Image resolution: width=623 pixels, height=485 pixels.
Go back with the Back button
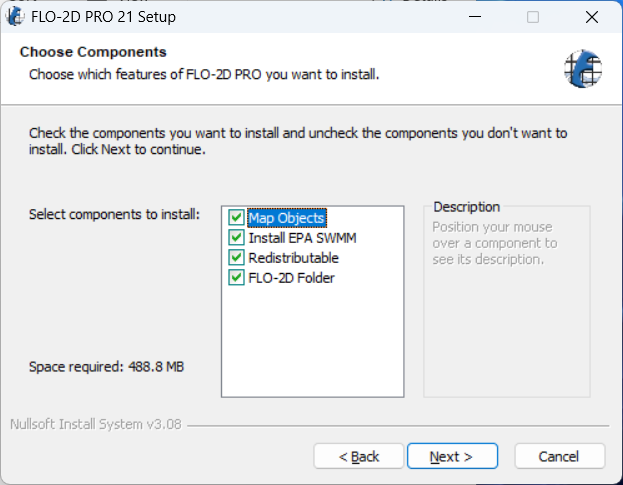tap(359, 457)
